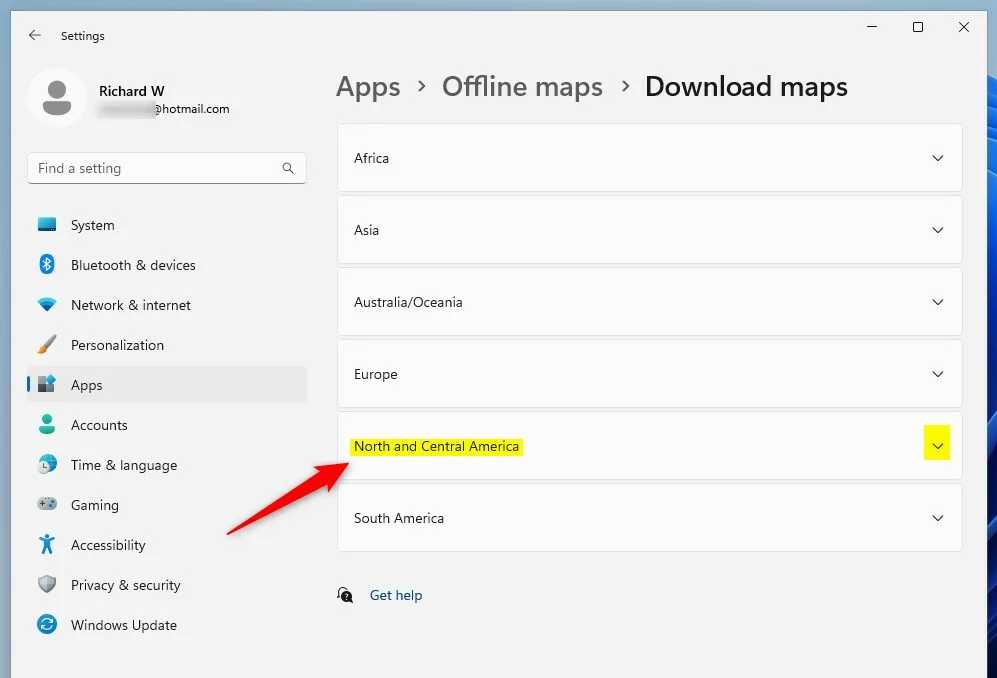
Task: Expand the Europe maps section
Action: pyautogui.click(x=937, y=374)
